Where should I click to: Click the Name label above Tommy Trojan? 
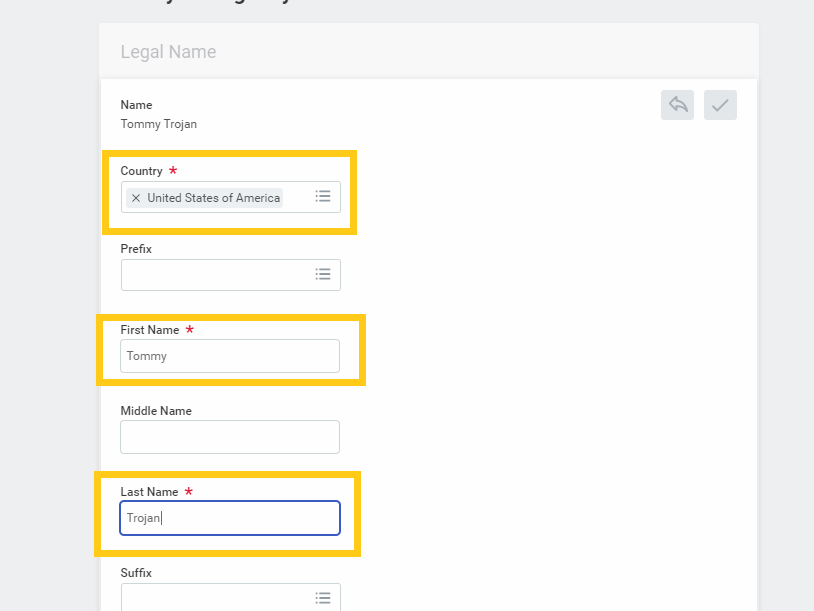click(136, 105)
